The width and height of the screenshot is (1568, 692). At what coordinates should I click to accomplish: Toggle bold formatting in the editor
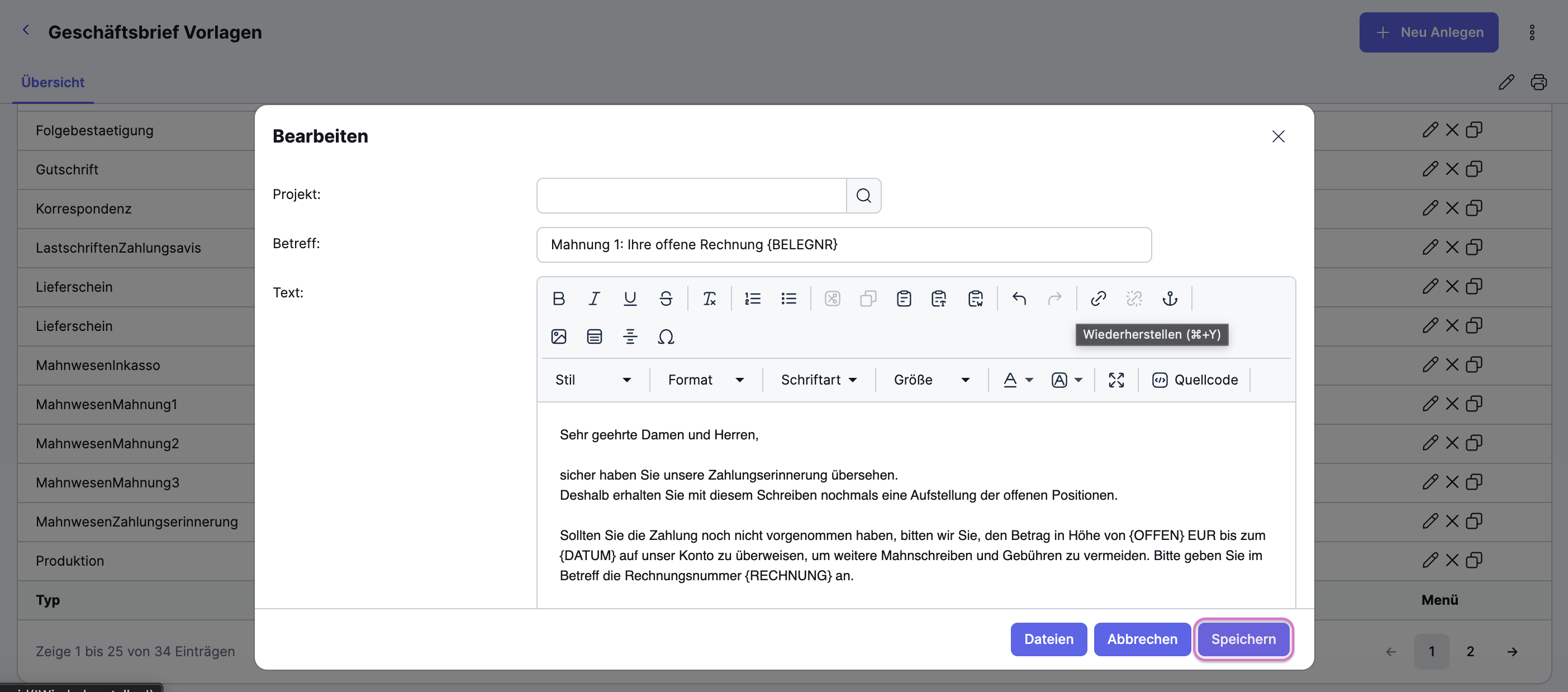(x=558, y=298)
